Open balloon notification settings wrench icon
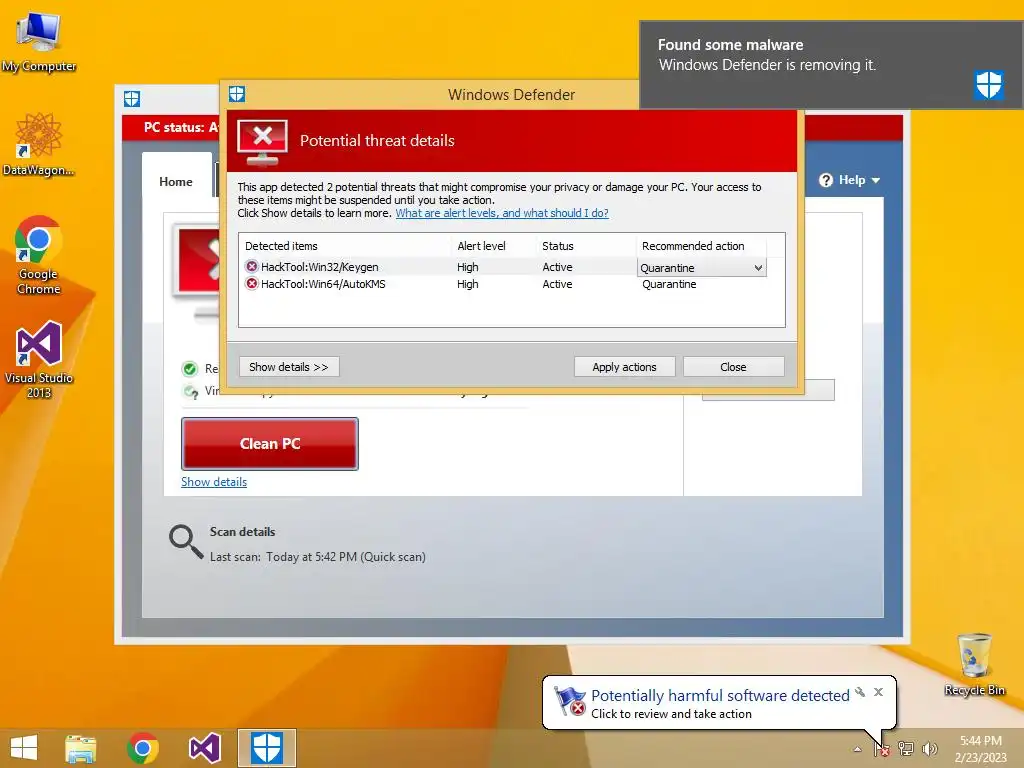Image resolution: width=1024 pixels, height=768 pixels. [x=861, y=692]
